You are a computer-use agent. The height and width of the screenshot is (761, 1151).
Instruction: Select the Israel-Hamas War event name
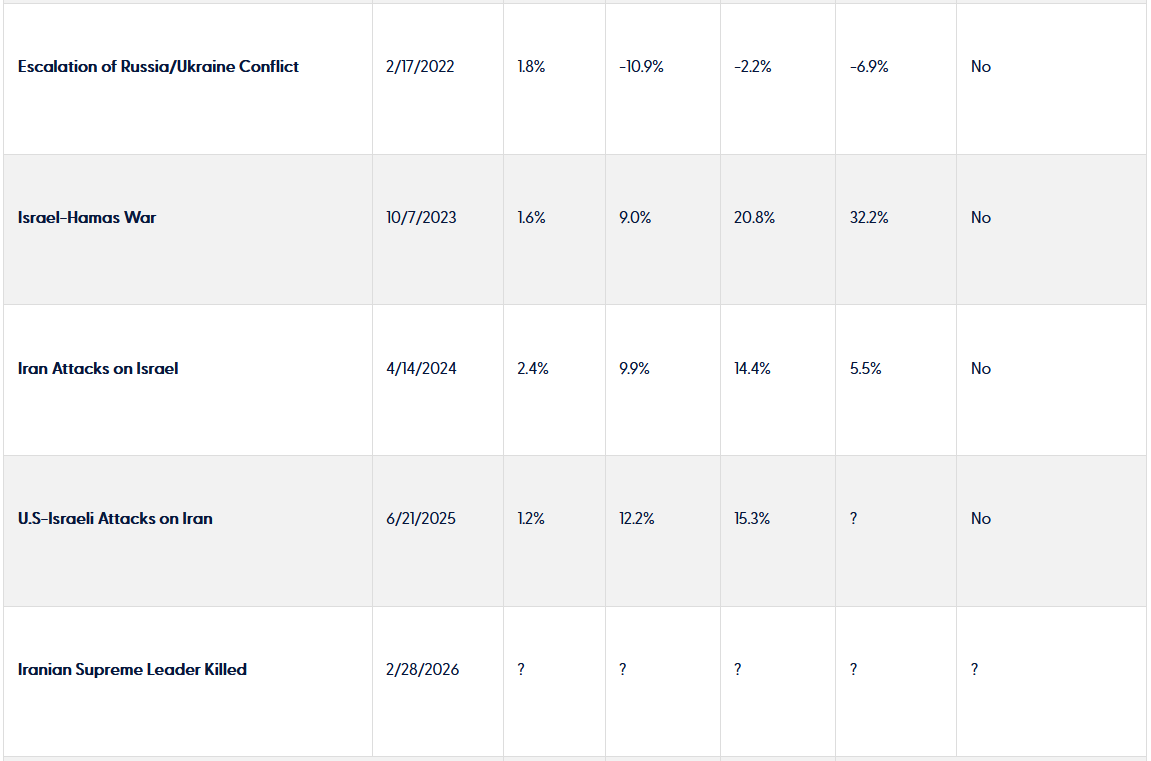[87, 217]
